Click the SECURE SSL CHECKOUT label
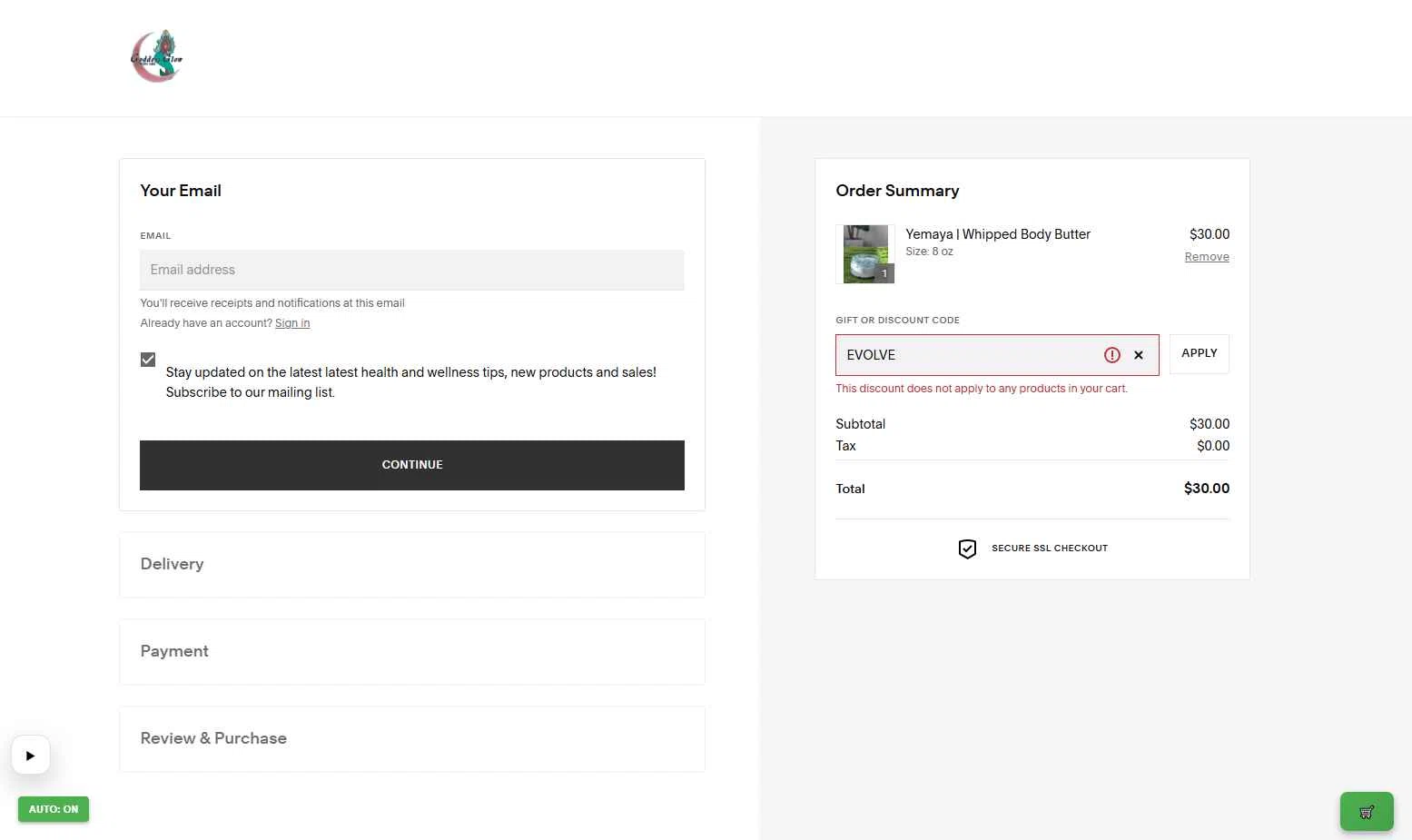The height and width of the screenshot is (840, 1412). coord(1050,548)
